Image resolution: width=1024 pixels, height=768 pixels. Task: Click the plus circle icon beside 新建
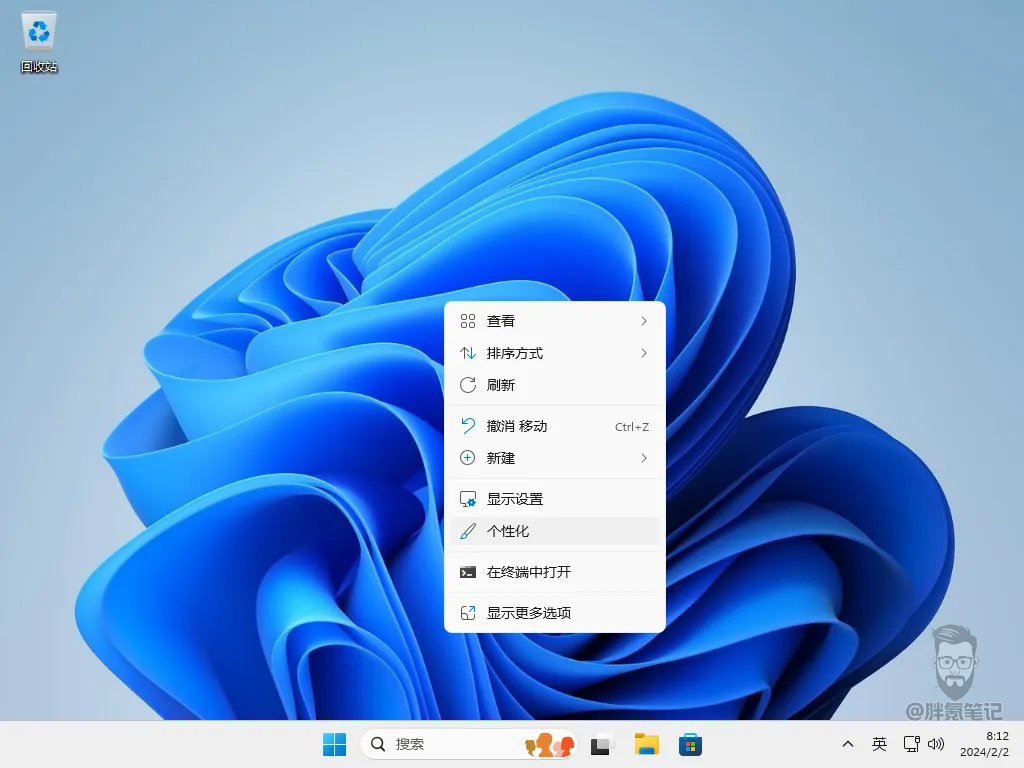click(x=468, y=458)
